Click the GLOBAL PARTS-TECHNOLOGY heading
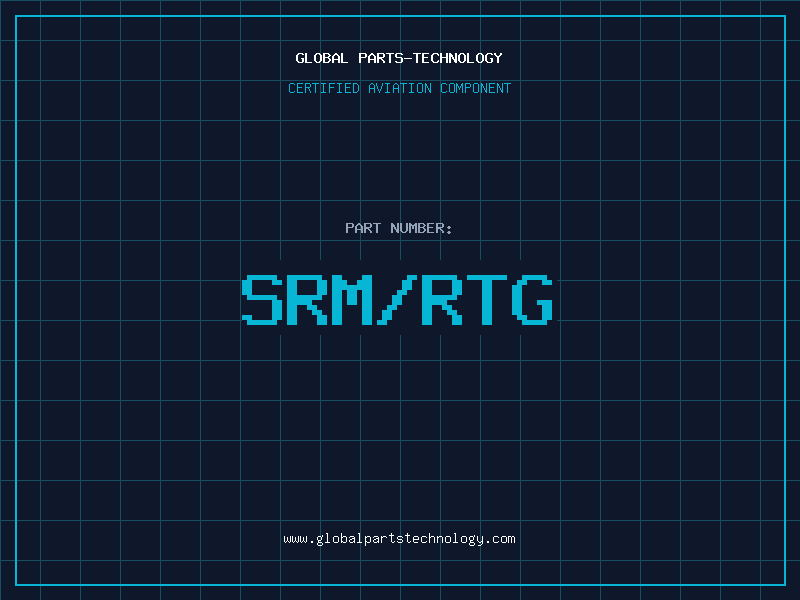 399,58
